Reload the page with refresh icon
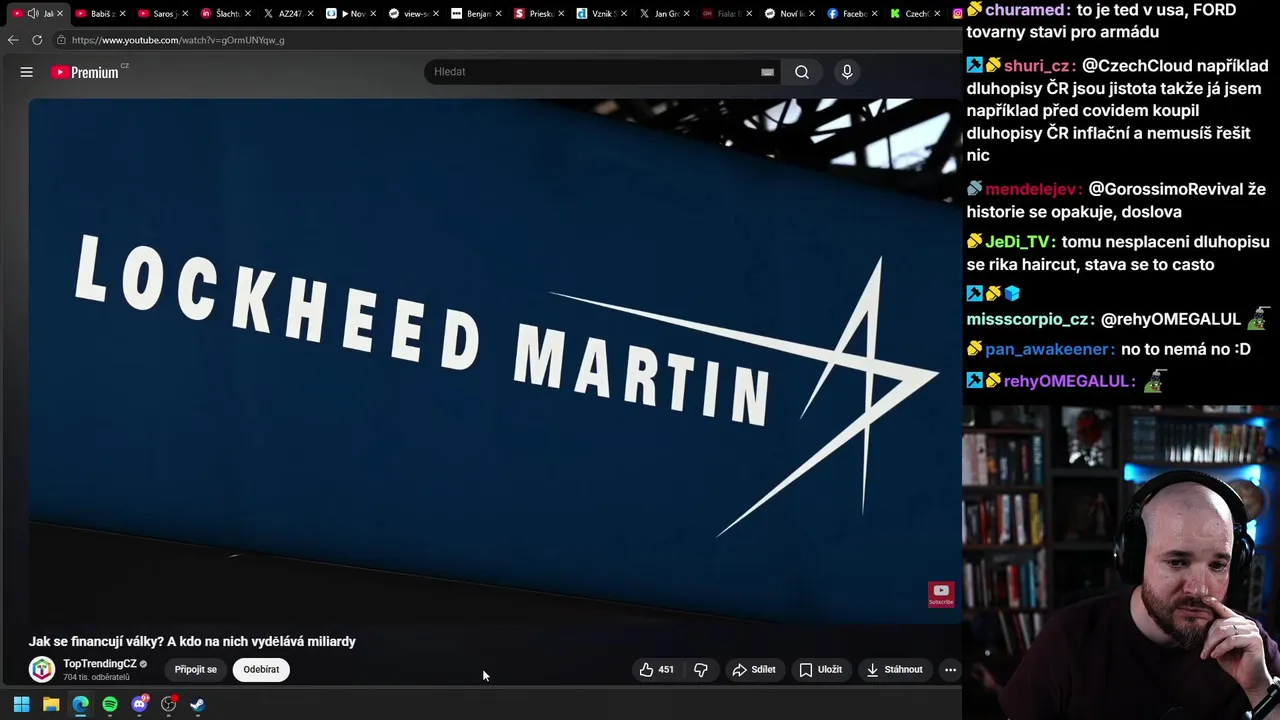Image resolution: width=1280 pixels, height=720 pixels. coord(37,40)
